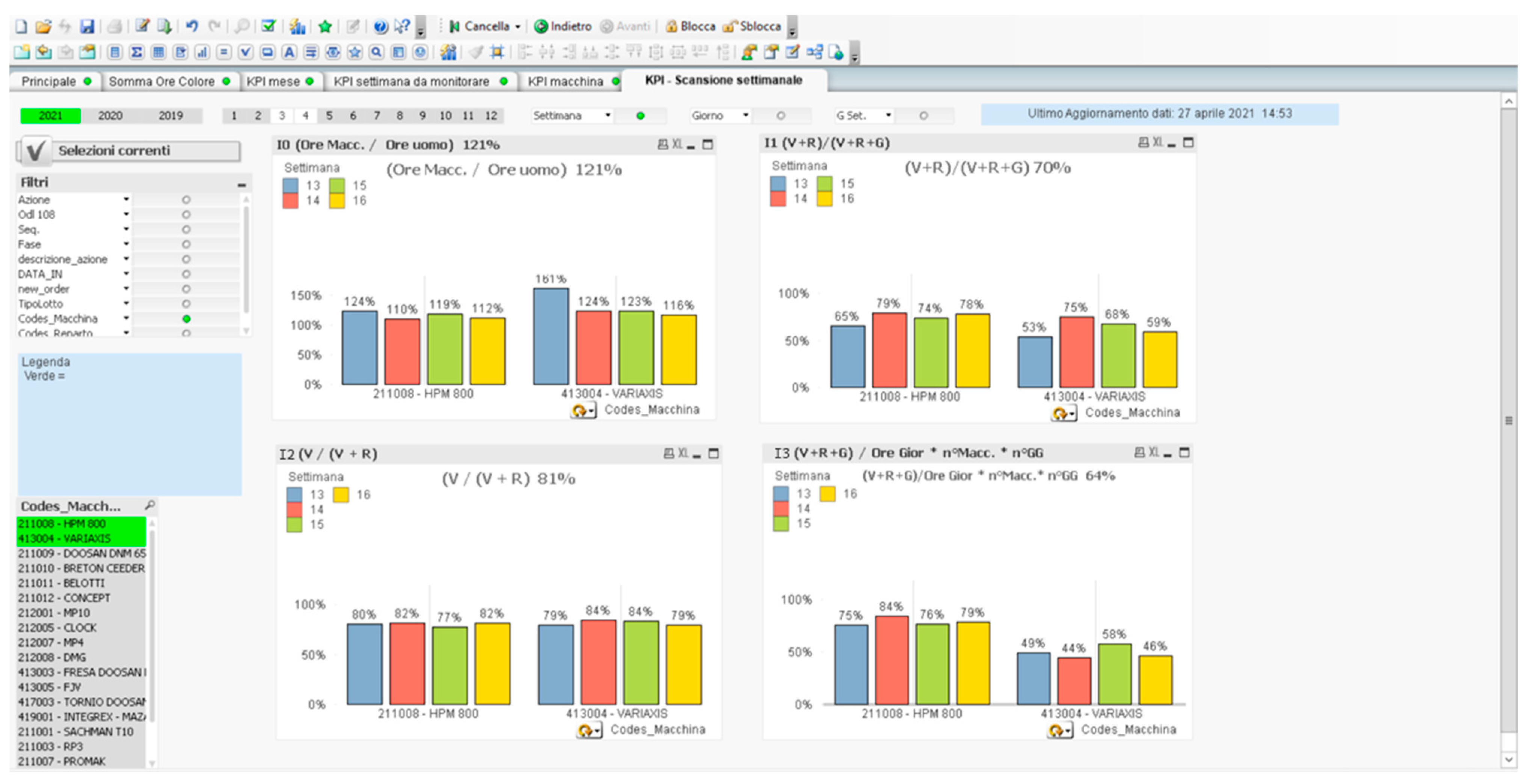
Task: Create a new Statistics box object
Action: pos(136,52)
